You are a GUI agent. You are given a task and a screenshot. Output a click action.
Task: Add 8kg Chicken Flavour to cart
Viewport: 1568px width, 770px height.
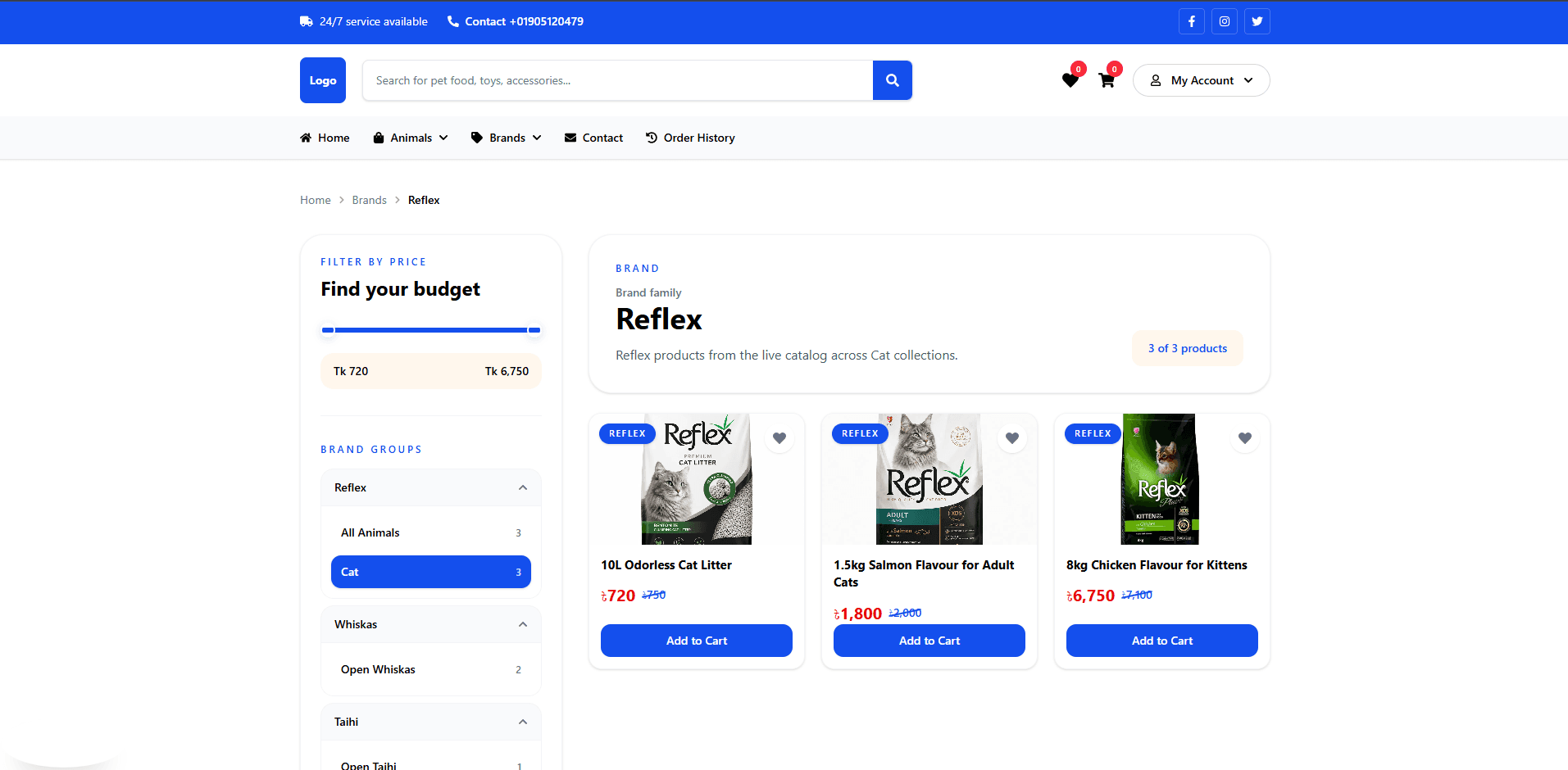[x=1162, y=641]
